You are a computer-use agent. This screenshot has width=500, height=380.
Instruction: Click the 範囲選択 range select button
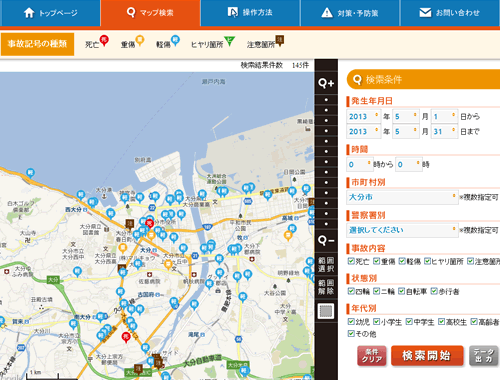pos(326,264)
